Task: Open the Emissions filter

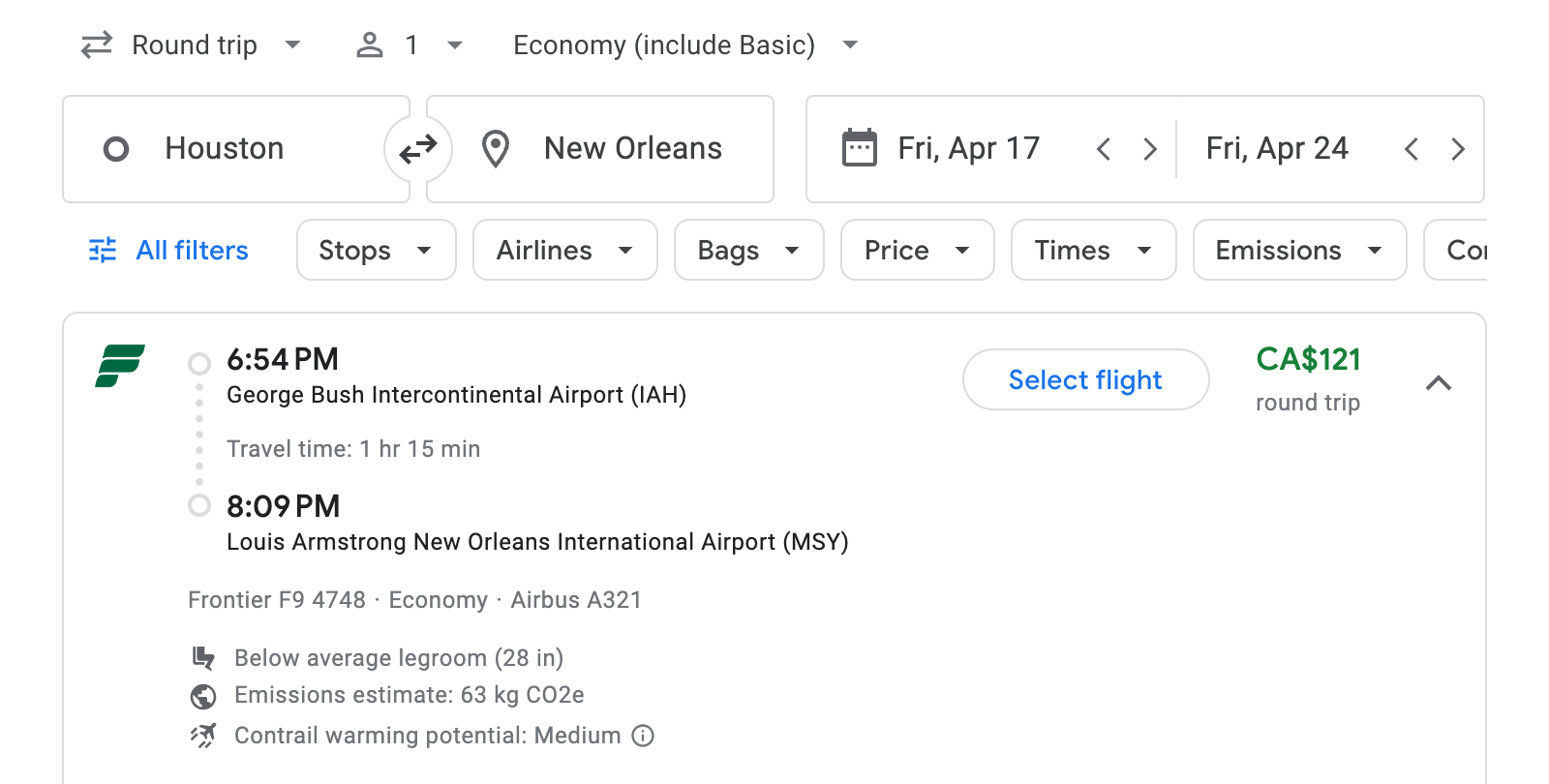Action: [1299, 250]
